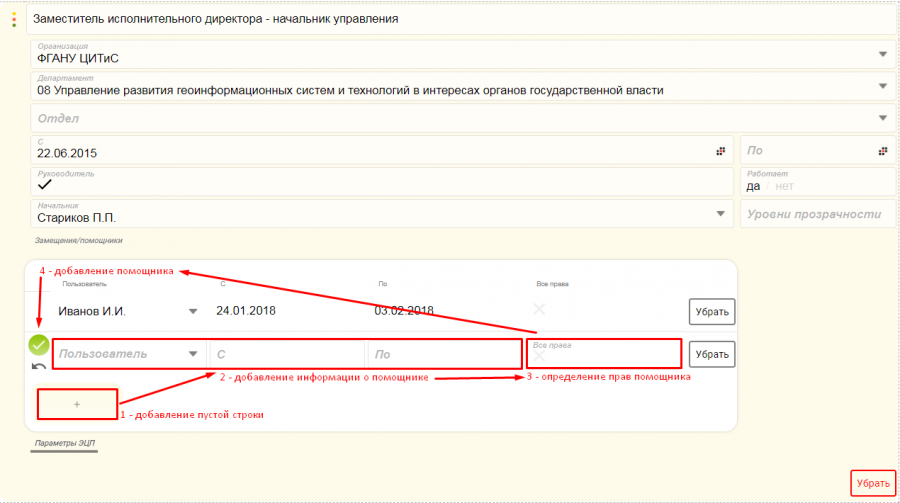Image resolution: width=900 pixels, height=503 pixels.
Task: Set Работает to нет
Action: 784,186
